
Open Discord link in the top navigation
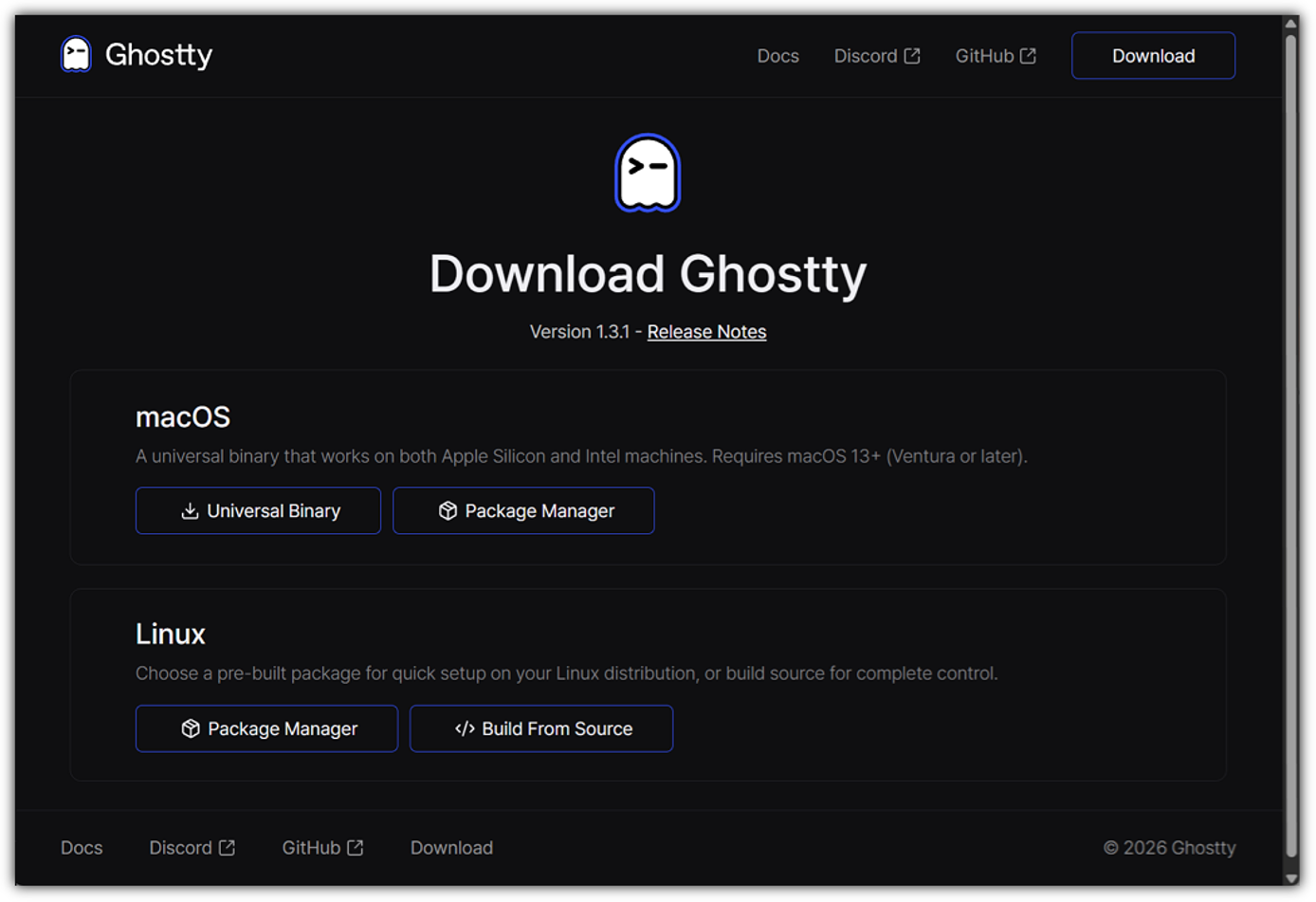coord(877,56)
